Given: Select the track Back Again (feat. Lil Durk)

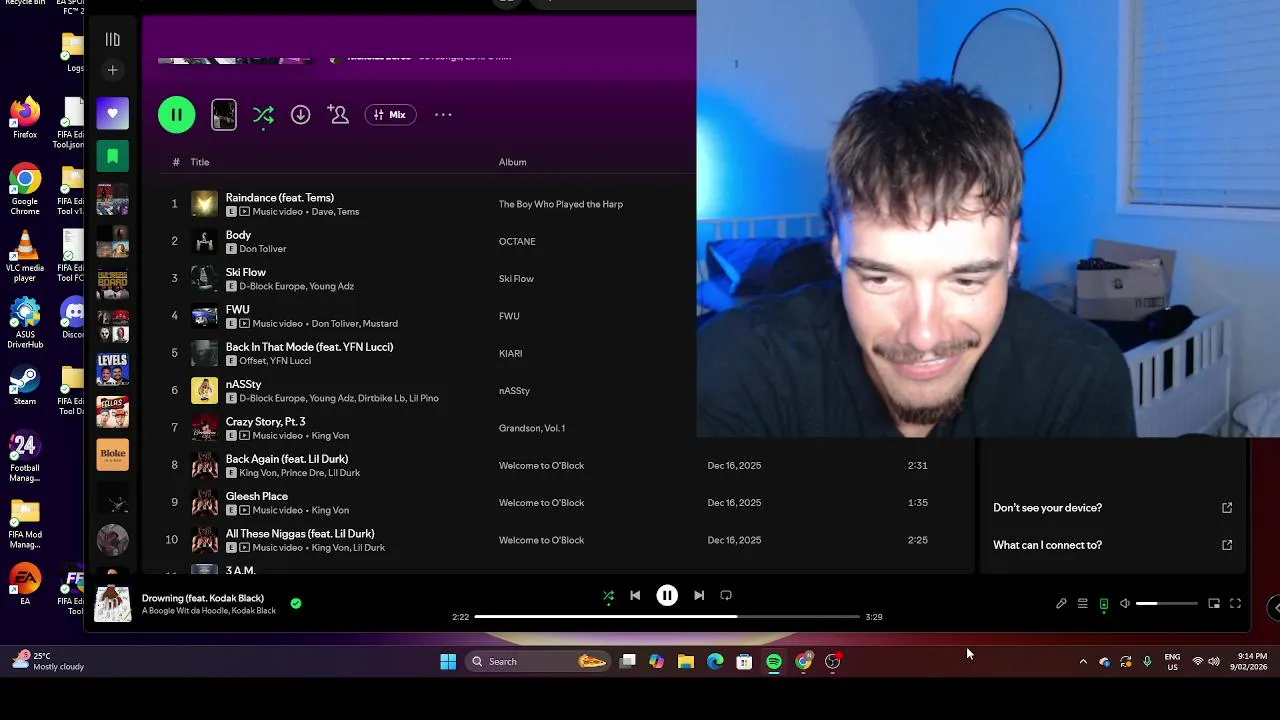Looking at the screenshot, I should coord(287,459).
